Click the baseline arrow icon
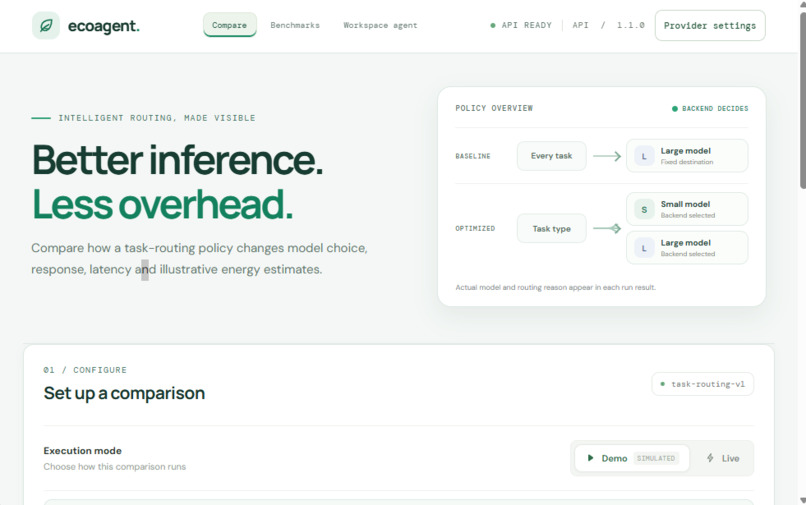 tap(607, 156)
